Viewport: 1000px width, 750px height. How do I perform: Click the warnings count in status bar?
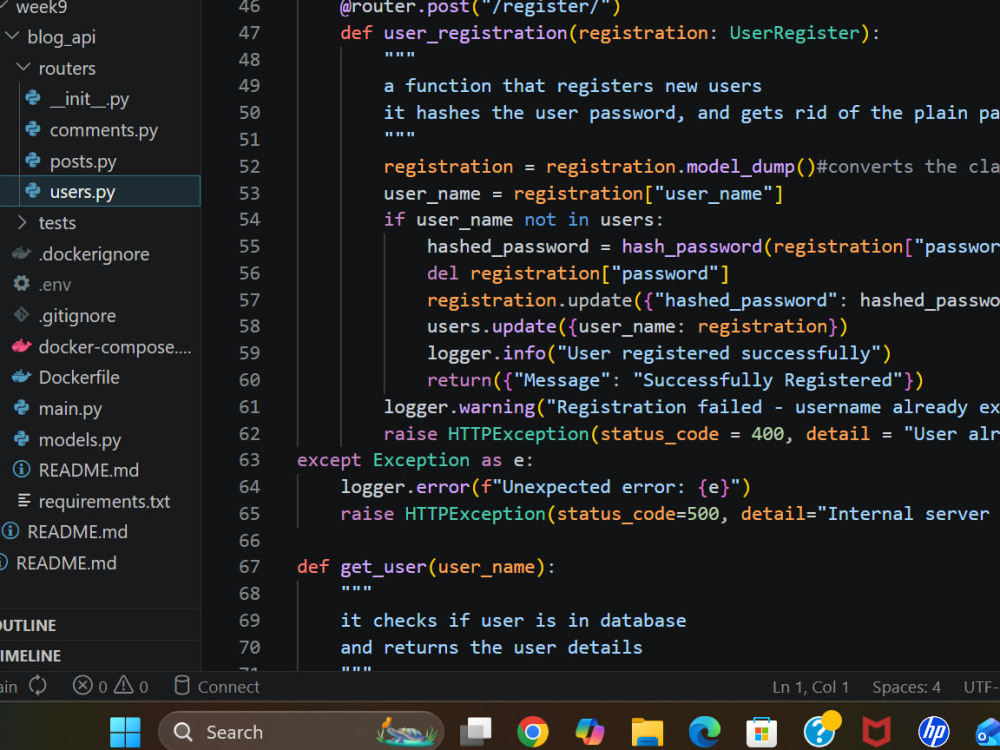click(x=131, y=686)
